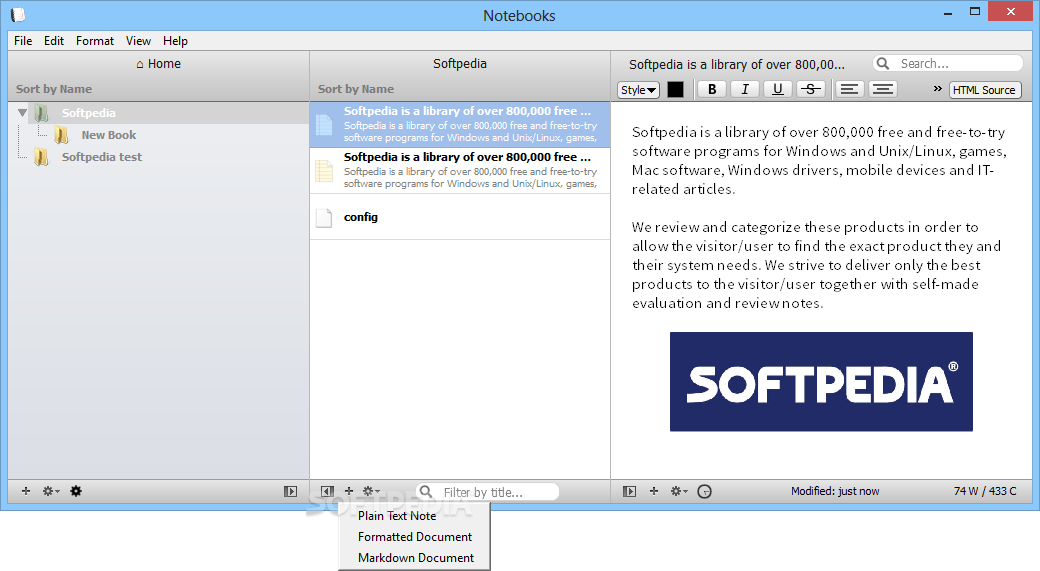Click the 74 W / 433 C word count
The height and width of the screenshot is (571, 1040).
click(985, 491)
